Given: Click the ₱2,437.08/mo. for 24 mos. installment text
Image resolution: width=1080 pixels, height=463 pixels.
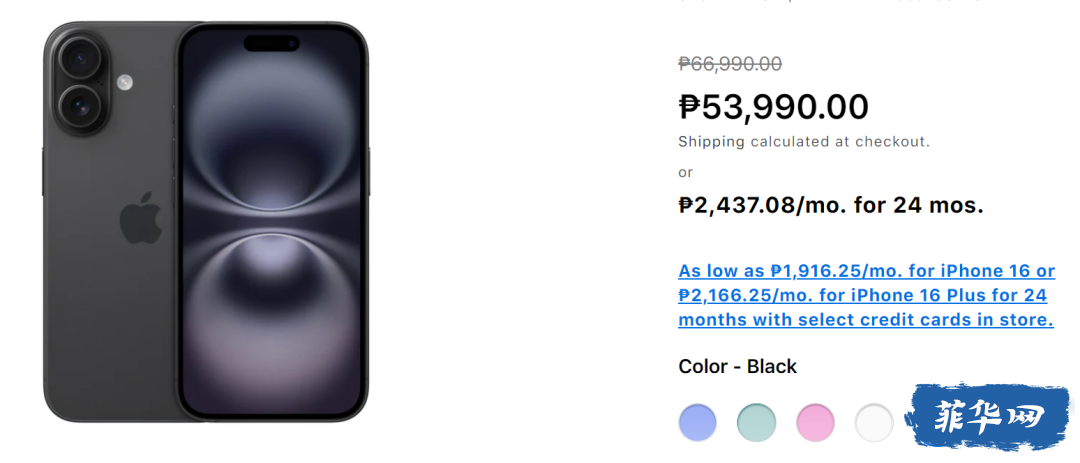Looking at the screenshot, I should (x=831, y=206).
